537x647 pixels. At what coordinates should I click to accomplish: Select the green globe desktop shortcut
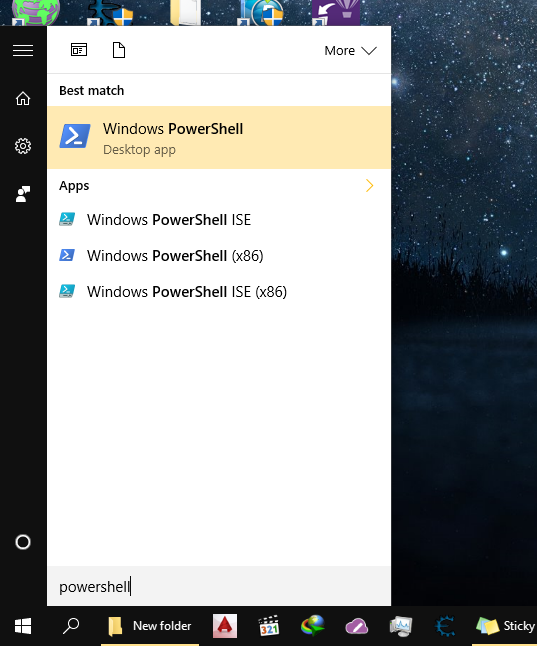click(x=35, y=12)
